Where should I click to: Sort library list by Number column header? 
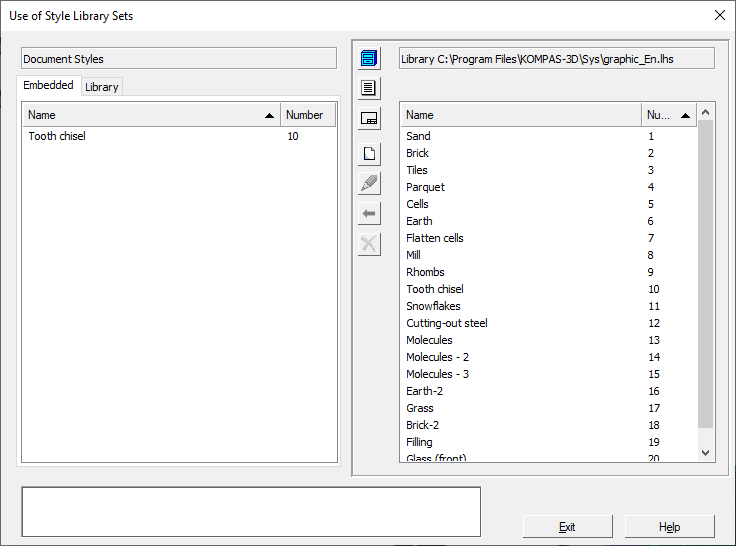pyautogui.click(x=669, y=115)
